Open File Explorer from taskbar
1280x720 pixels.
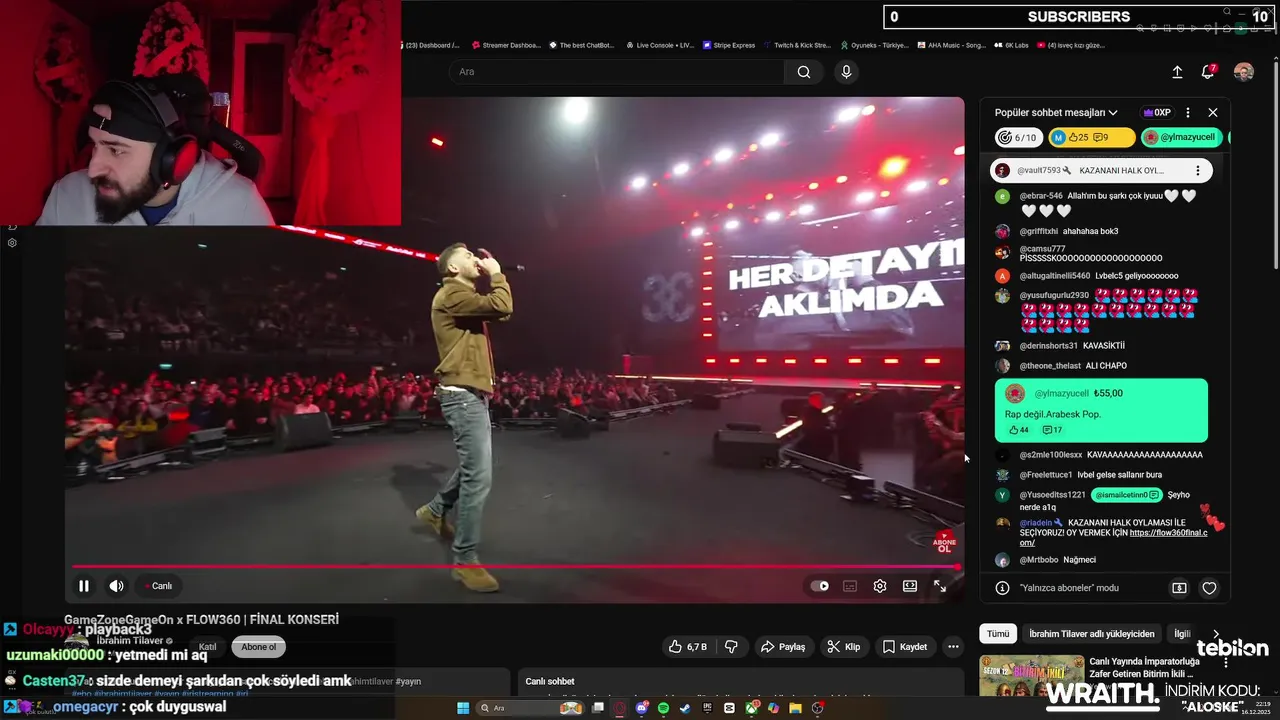tap(795, 708)
